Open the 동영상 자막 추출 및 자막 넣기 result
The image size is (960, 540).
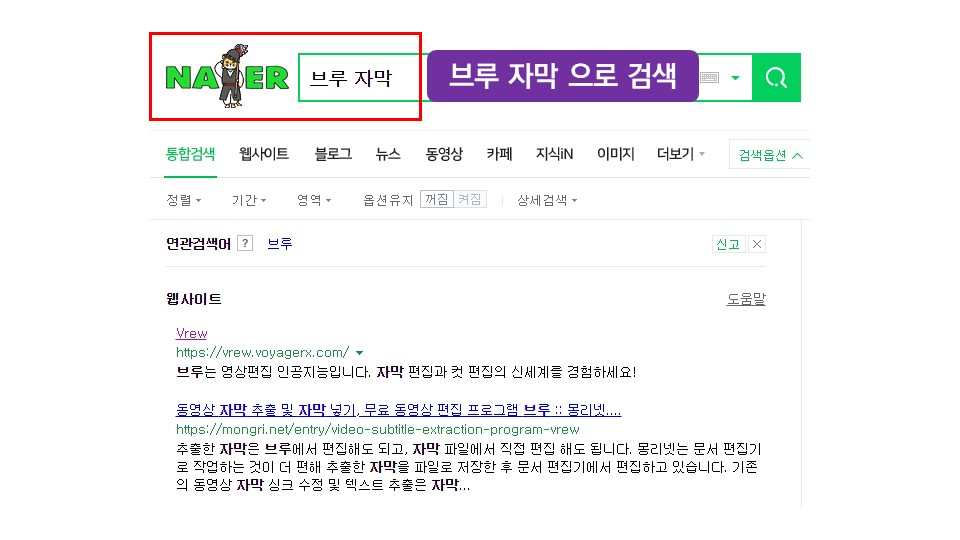pyautogui.click(x=399, y=410)
